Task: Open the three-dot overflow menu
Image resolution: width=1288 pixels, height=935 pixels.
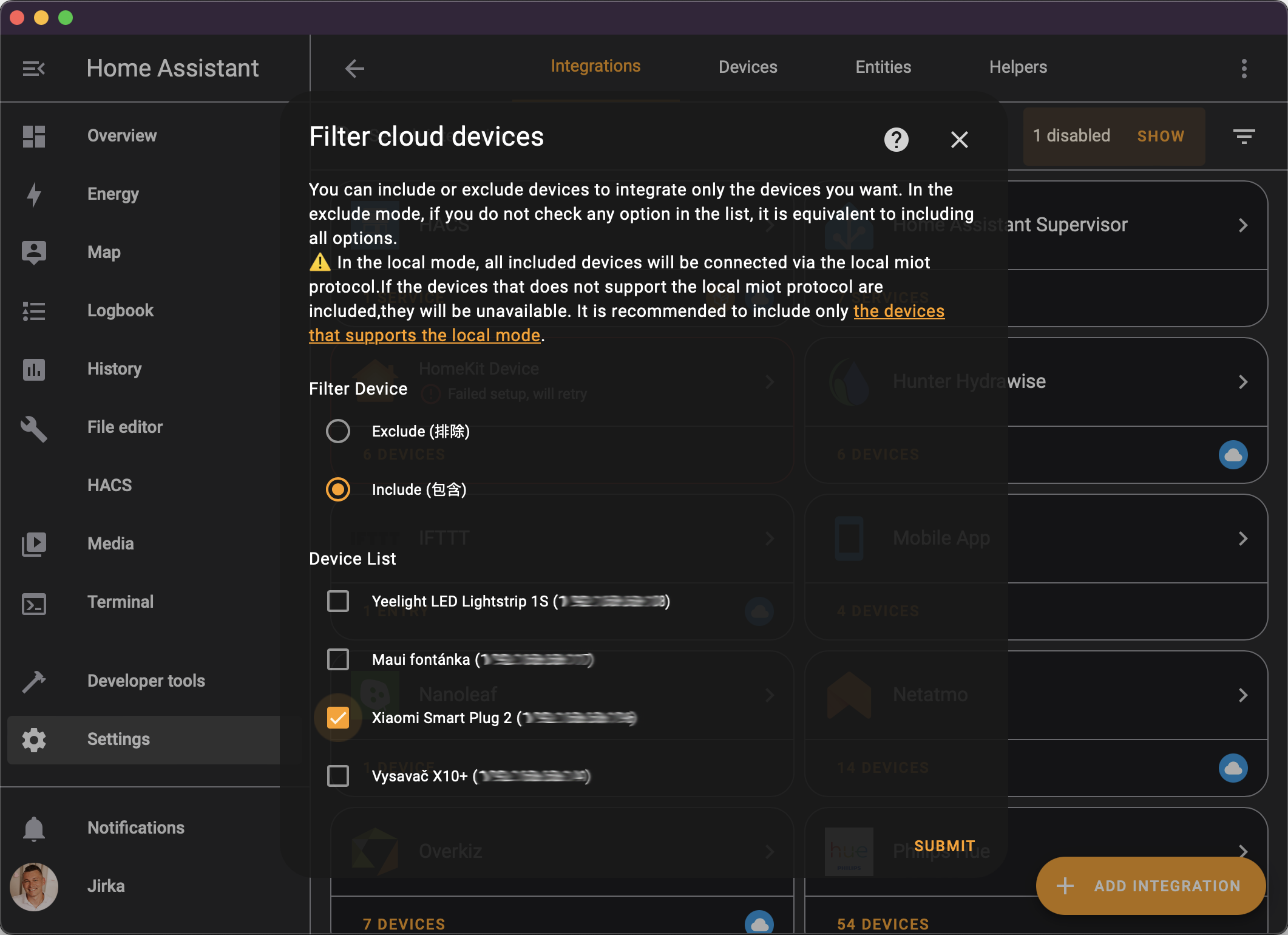Action: 1244,68
